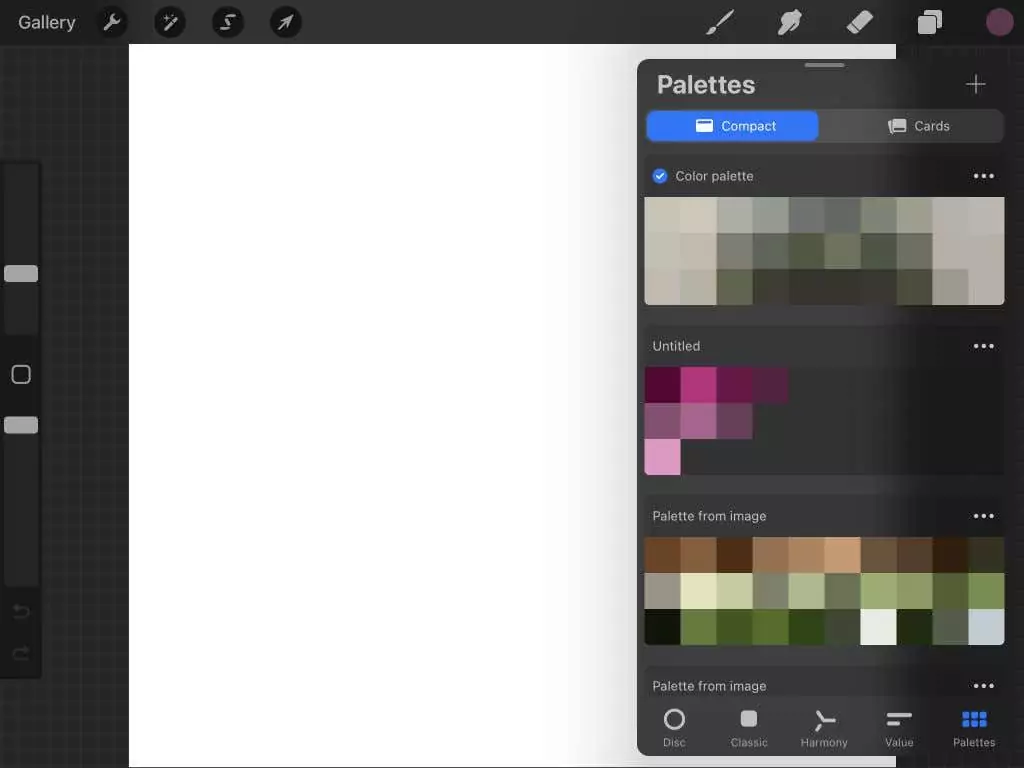This screenshot has width=1024, height=768.
Task: Add a new palette with plus icon
Action: (x=976, y=84)
